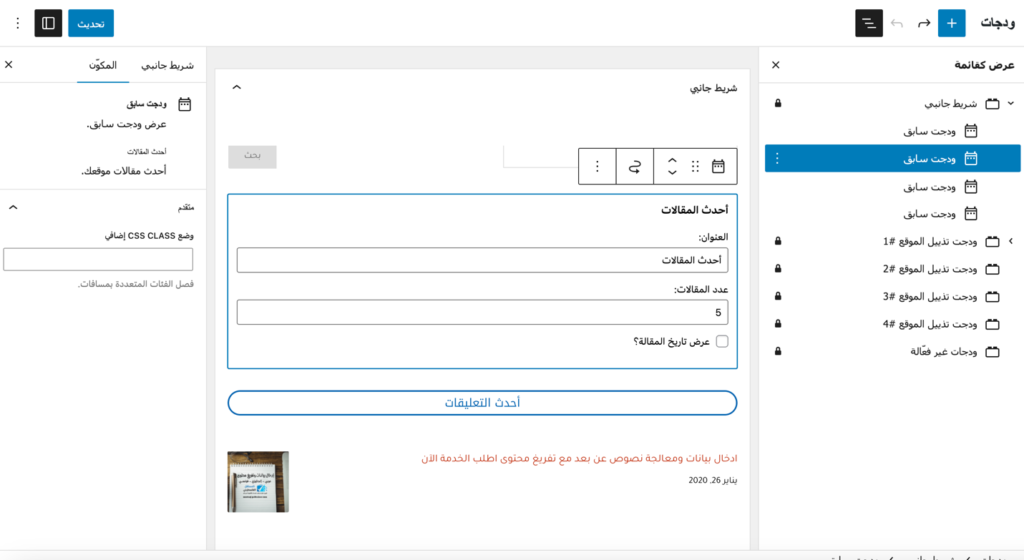Move block down with the down chevron
This screenshot has height=560, width=1024.
click(x=672, y=173)
